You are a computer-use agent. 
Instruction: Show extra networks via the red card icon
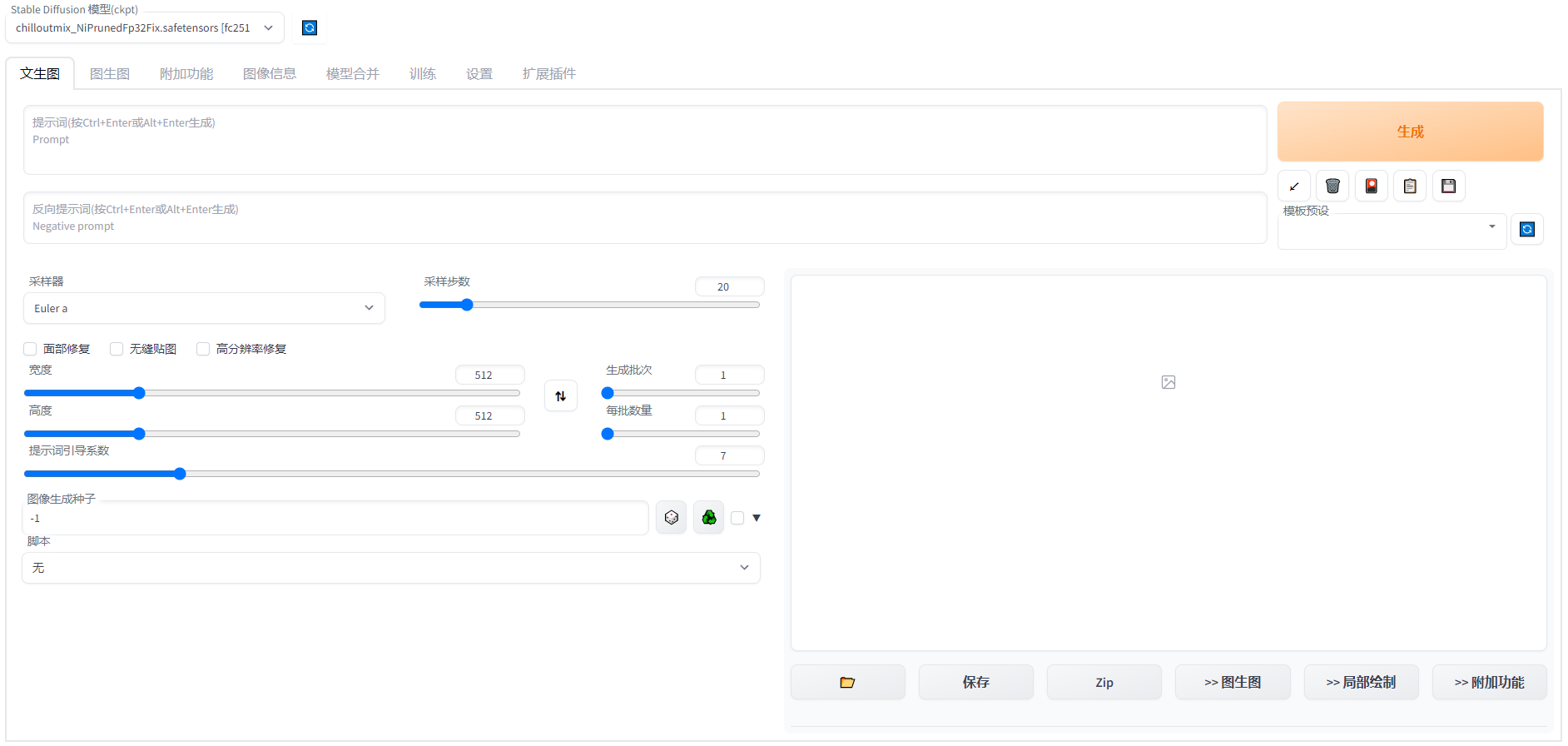(x=1372, y=186)
